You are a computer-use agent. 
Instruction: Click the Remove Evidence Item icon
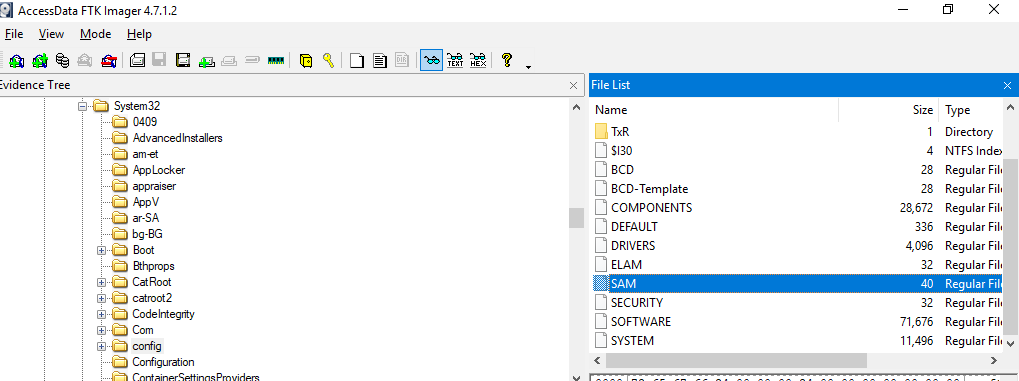pyautogui.click(x=85, y=60)
